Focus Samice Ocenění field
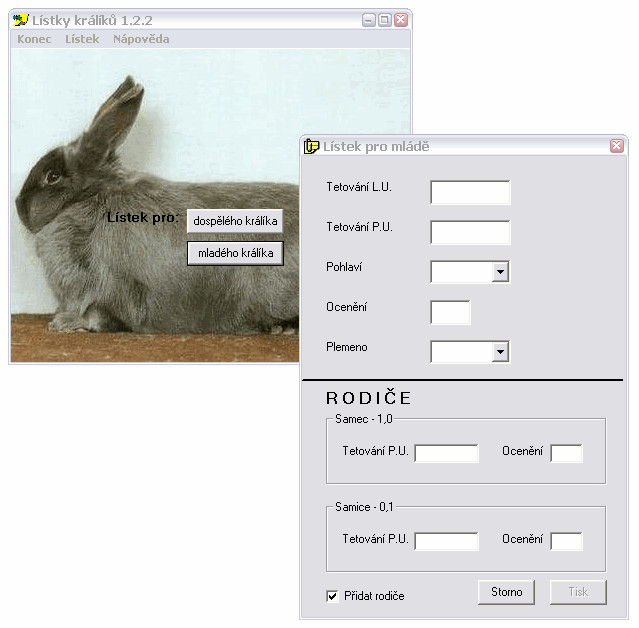639x628 pixels. pyautogui.click(x=566, y=541)
